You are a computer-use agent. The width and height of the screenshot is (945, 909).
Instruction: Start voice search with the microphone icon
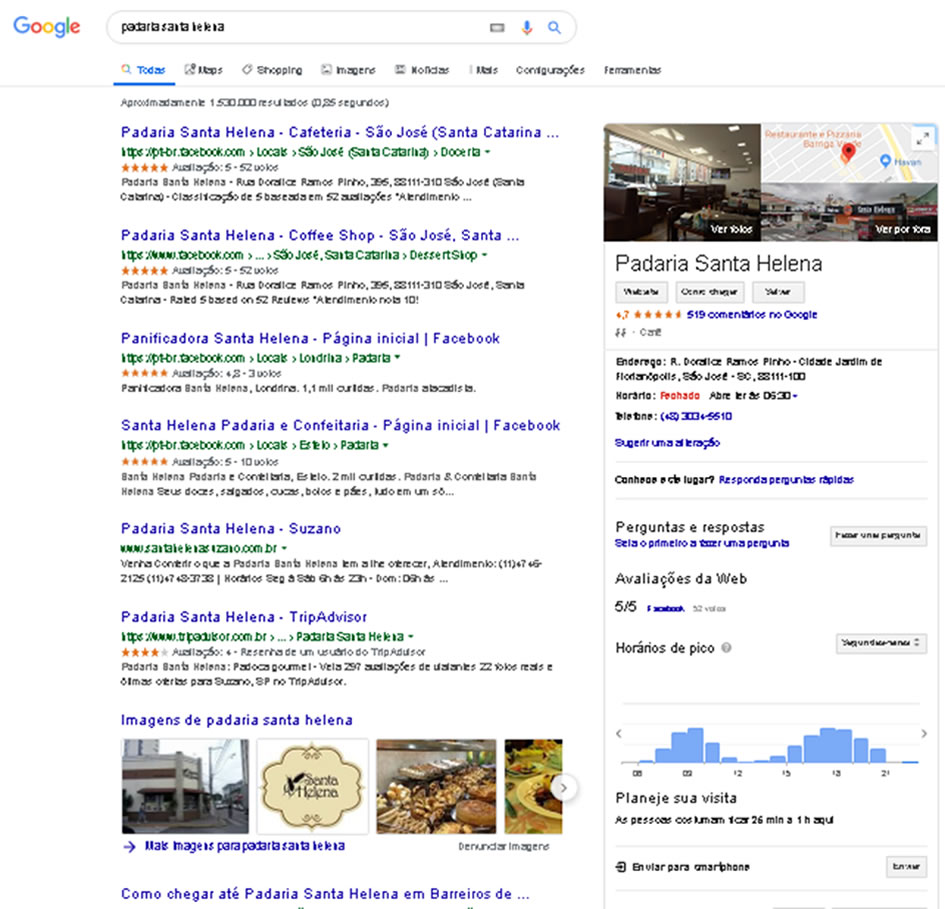click(x=527, y=28)
